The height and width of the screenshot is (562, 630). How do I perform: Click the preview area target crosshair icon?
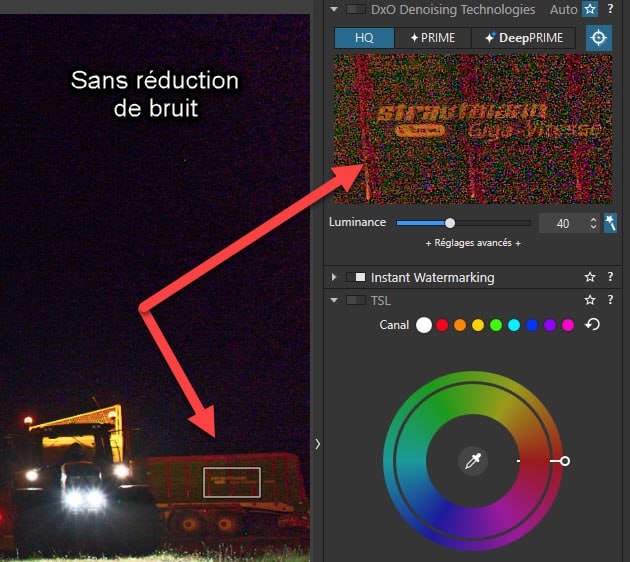(x=599, y=38)
